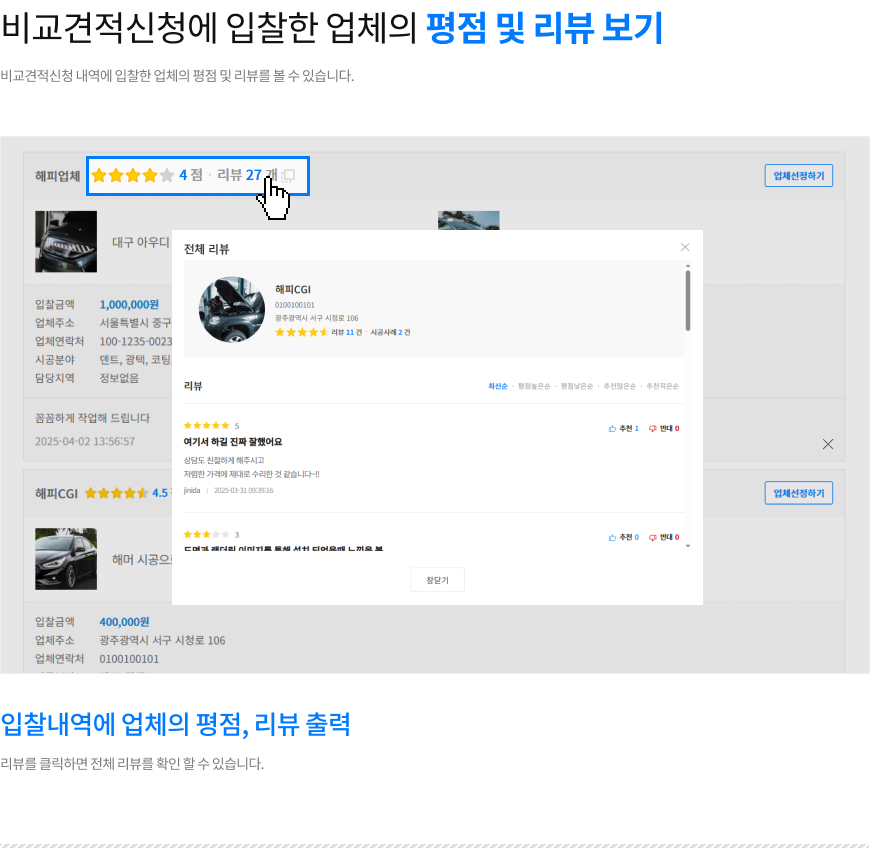
Task: Sort reviews by 최신순
Action: pyautogui.click(x=498, y=386)
